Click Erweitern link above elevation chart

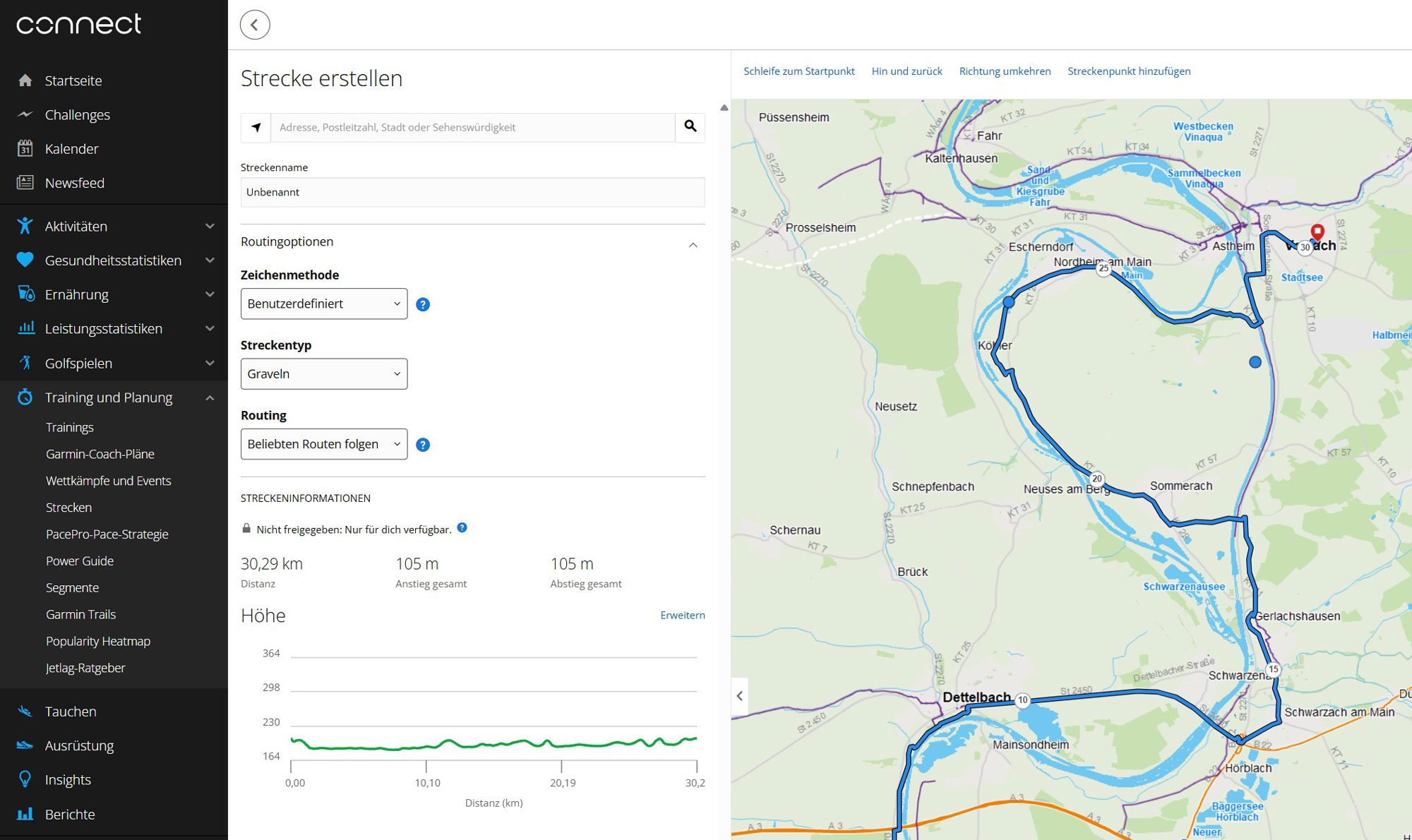pos(682,615)
